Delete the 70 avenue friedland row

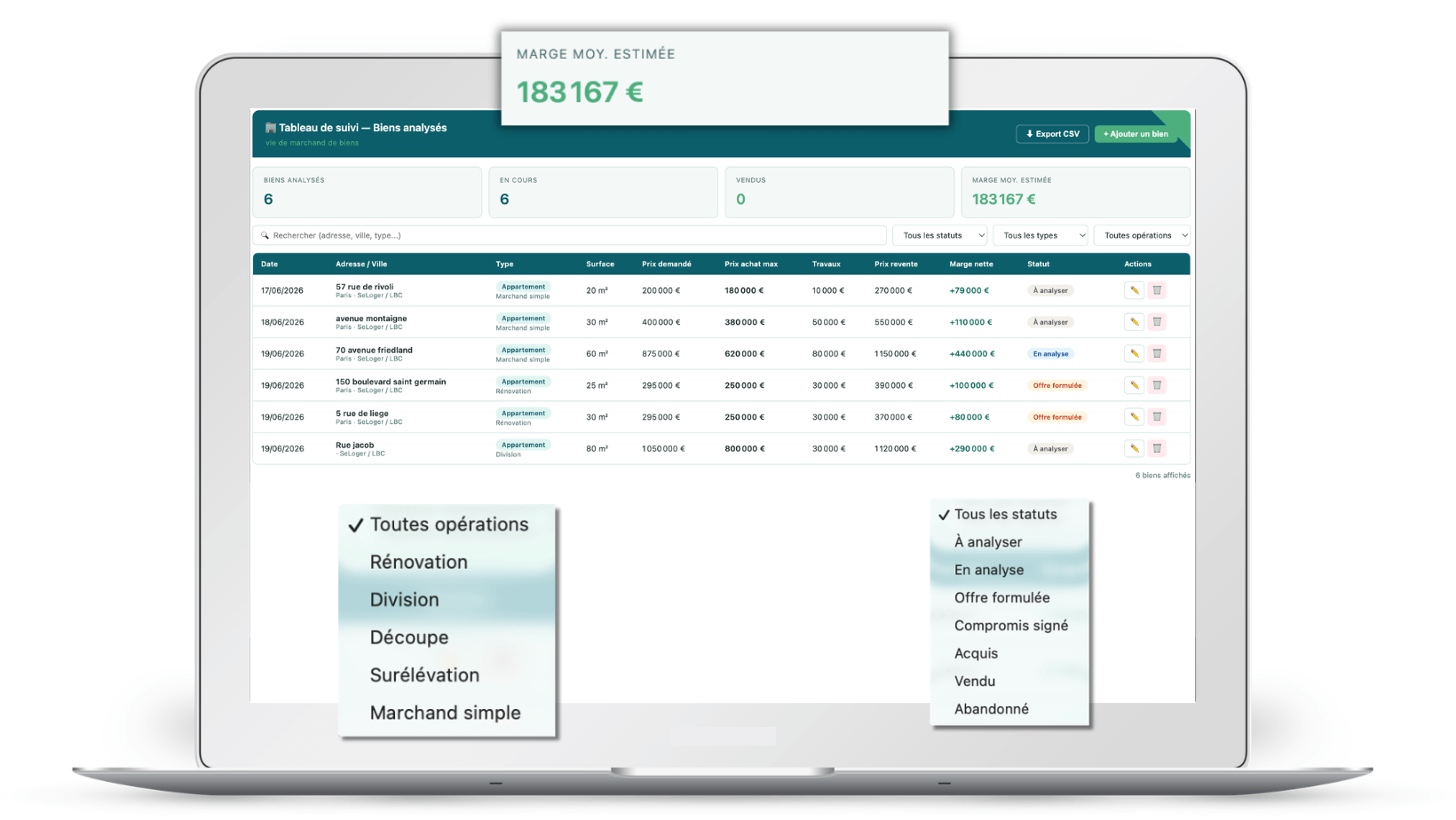[1157, 353]
